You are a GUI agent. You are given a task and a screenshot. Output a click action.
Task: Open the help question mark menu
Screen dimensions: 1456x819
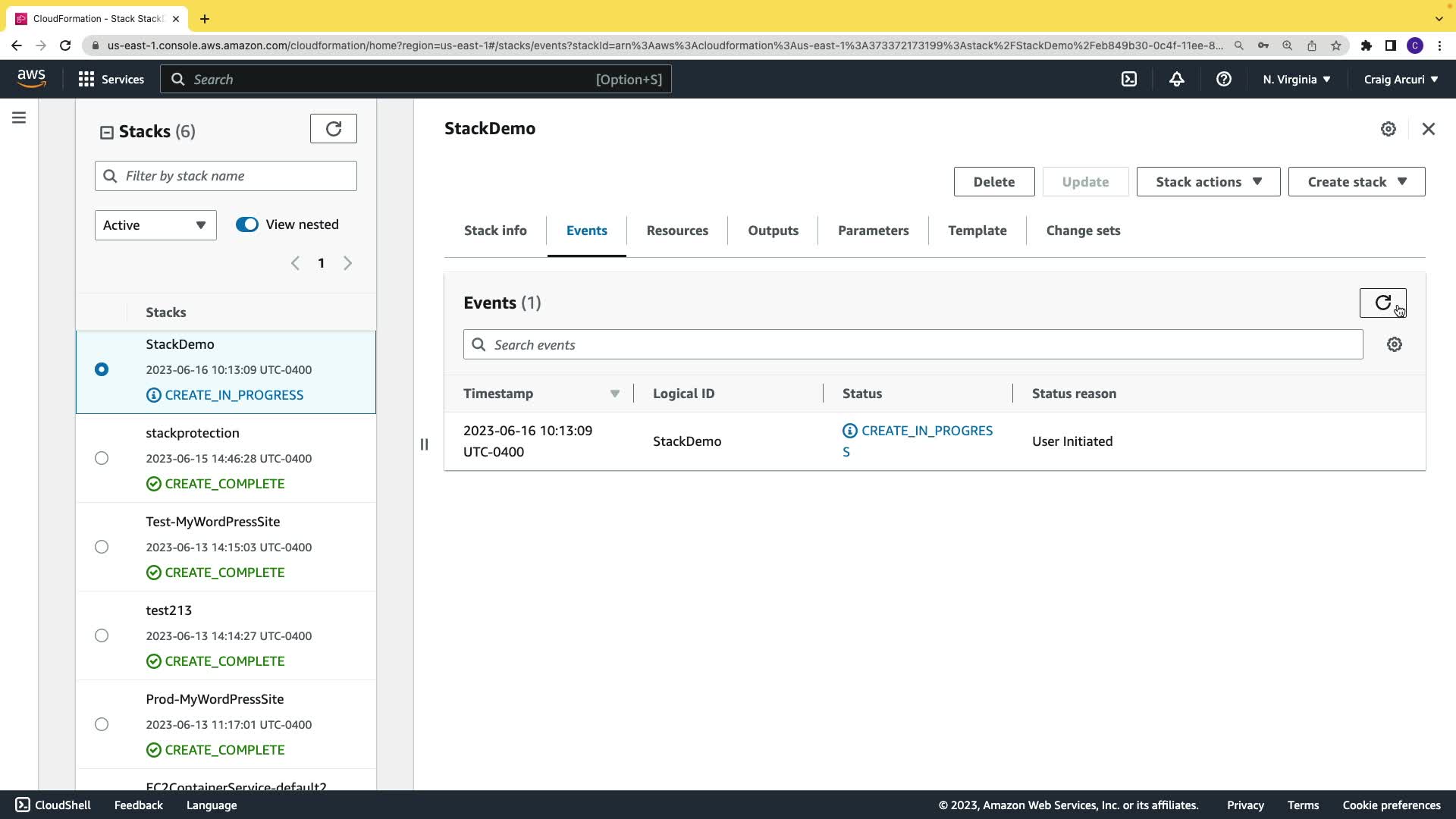pos(1223,79)
